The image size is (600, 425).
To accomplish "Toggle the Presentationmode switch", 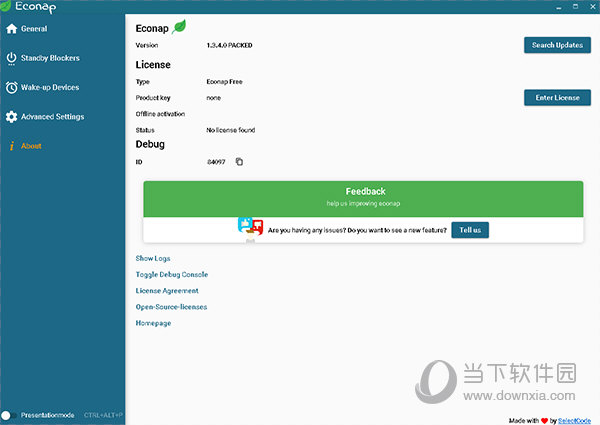I will [x=8, y=415].
